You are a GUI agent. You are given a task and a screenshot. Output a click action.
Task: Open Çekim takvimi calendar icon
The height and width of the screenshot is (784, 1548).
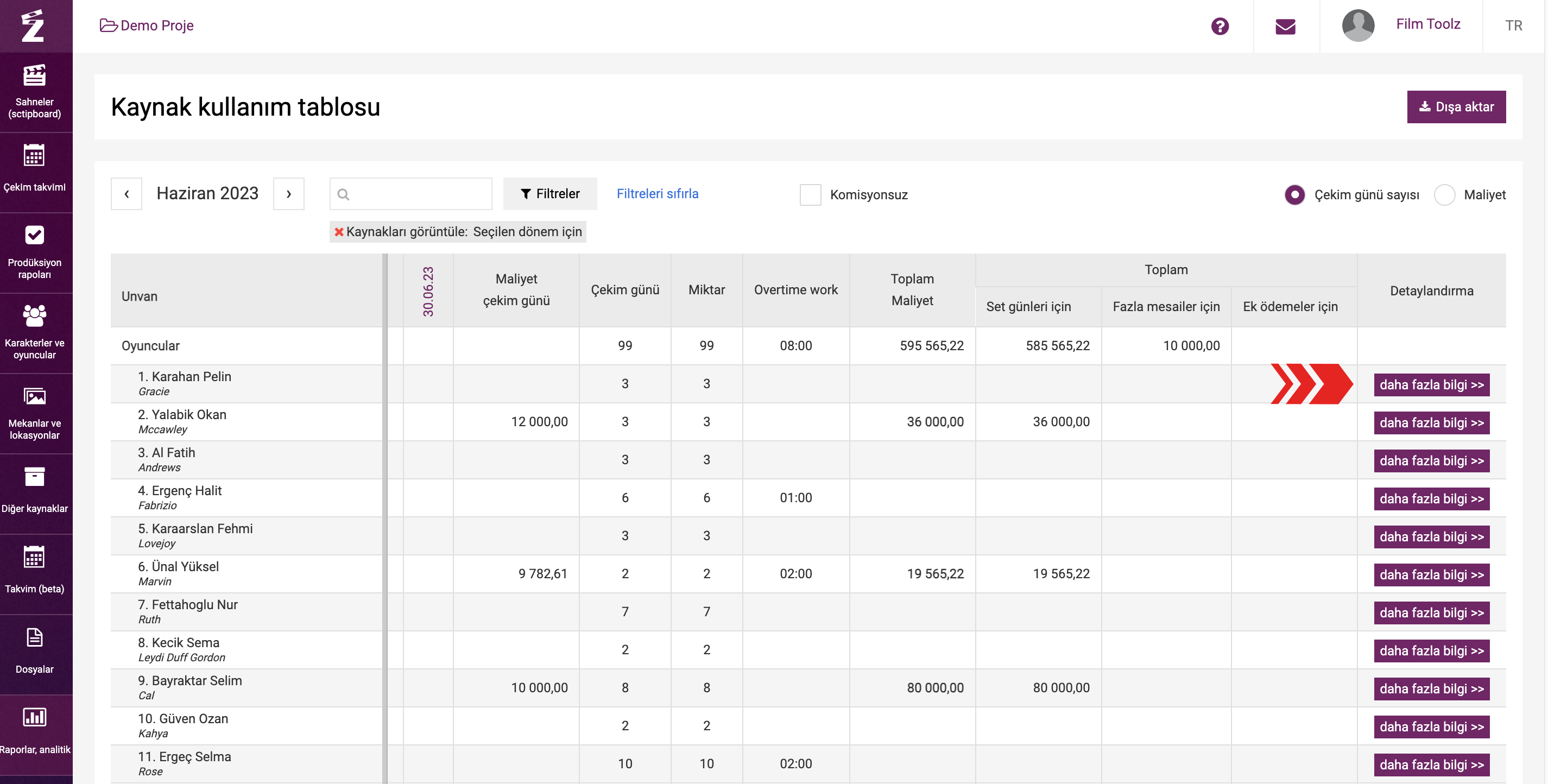tap(34, 156)
